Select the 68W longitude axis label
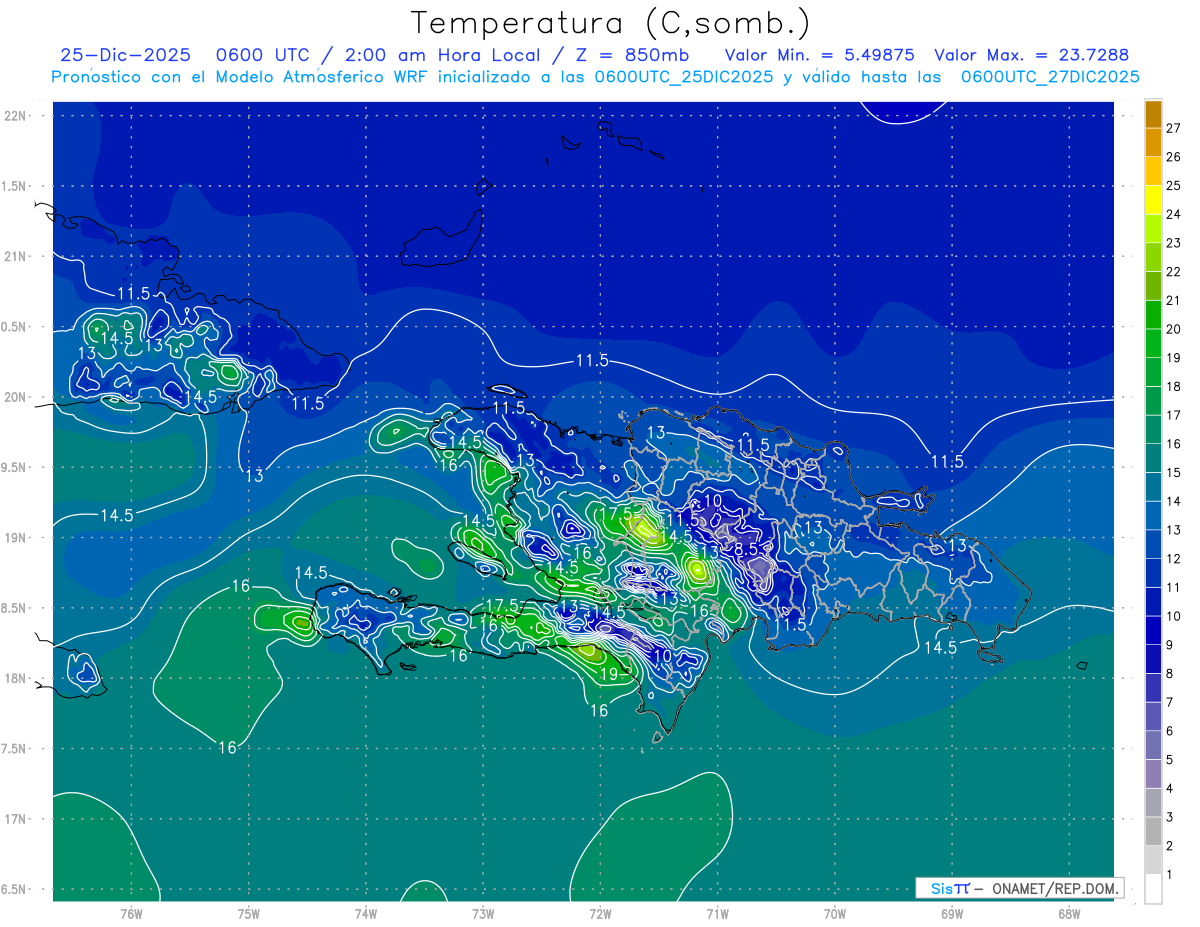The width and height of the screenshot is (1200, 927). (1068, 913)
